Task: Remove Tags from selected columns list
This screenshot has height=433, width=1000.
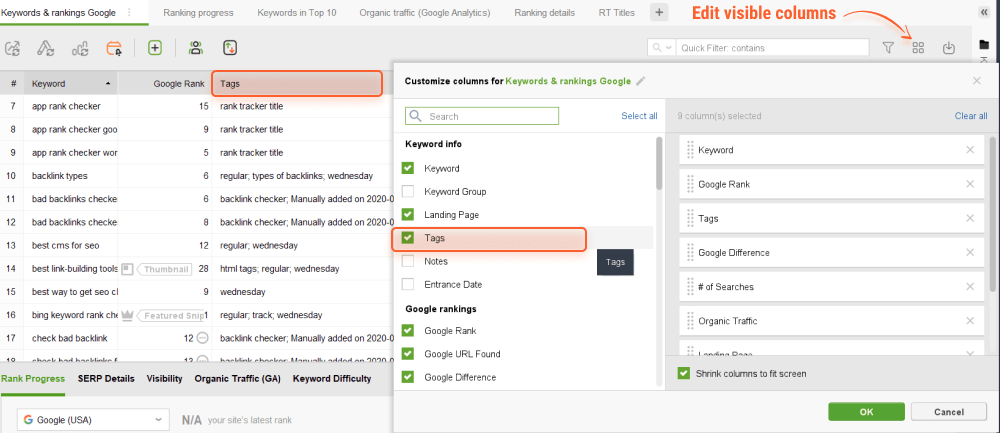Action: pyautogui.click(x=970, y=218)
